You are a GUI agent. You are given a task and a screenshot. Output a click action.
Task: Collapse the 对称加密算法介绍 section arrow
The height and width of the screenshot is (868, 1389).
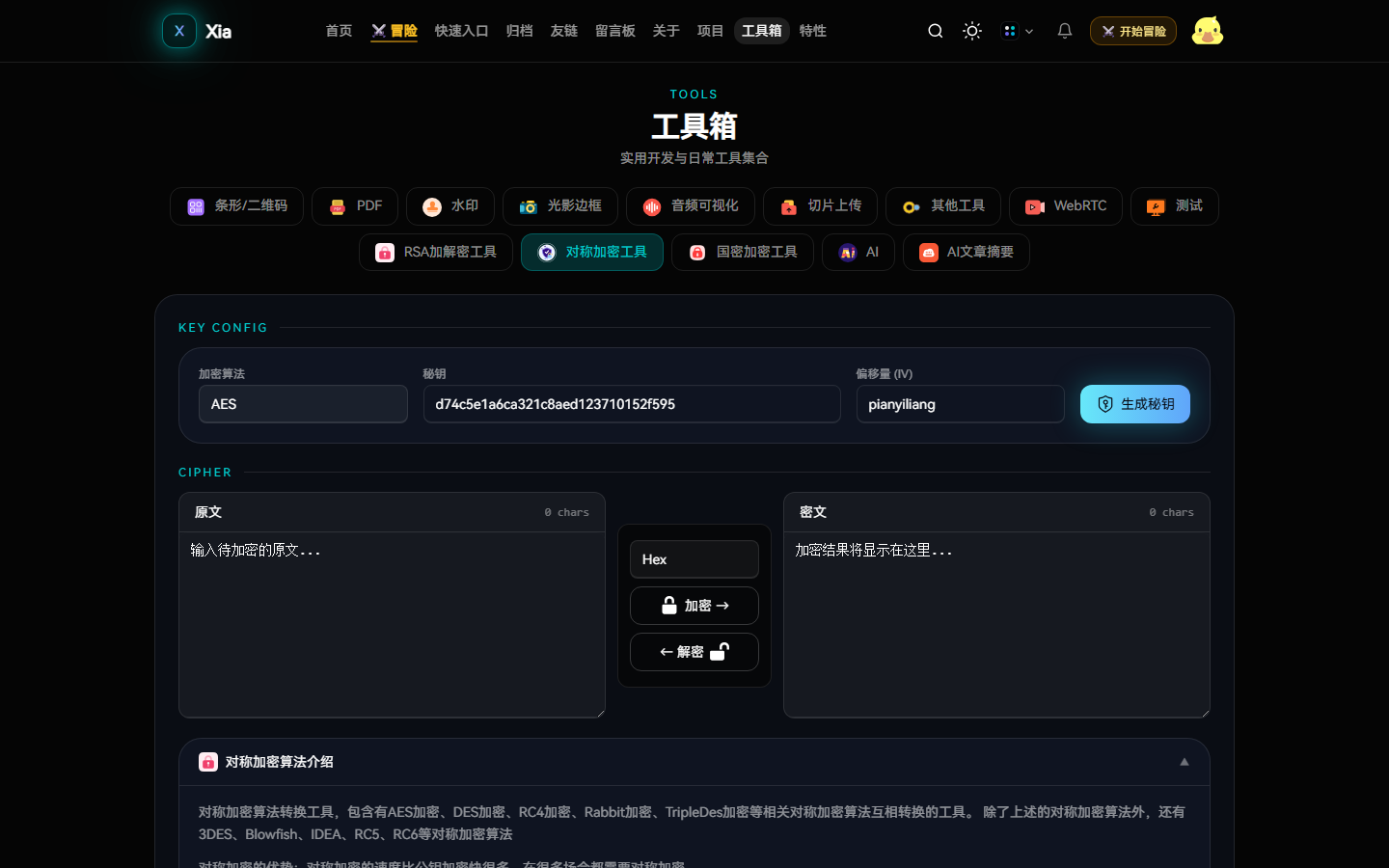[1185, 762]
